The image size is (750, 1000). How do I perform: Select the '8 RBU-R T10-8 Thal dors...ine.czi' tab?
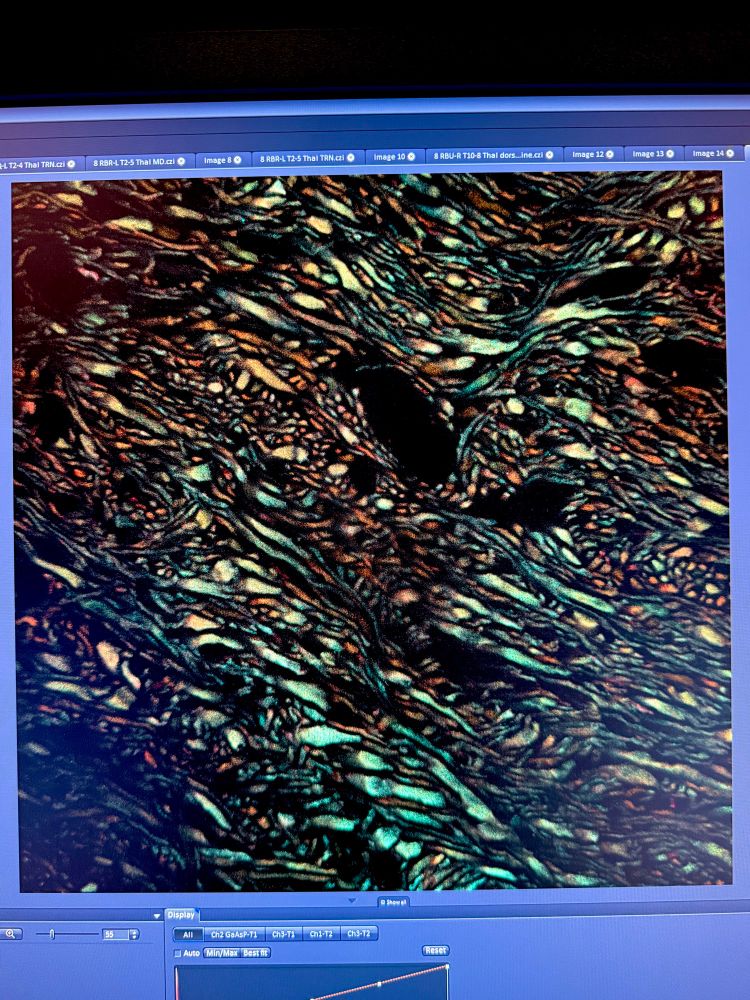(x=493, y=155)
